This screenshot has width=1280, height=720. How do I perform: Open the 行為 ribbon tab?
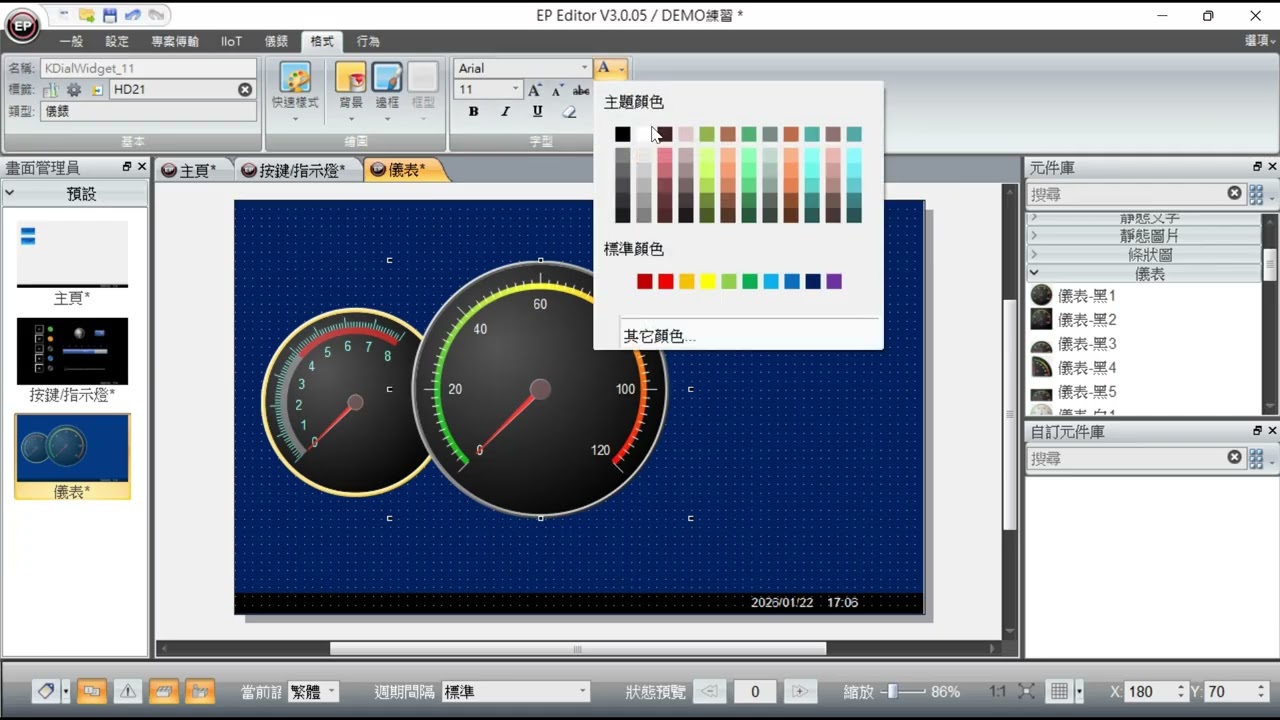coord(368,41)
